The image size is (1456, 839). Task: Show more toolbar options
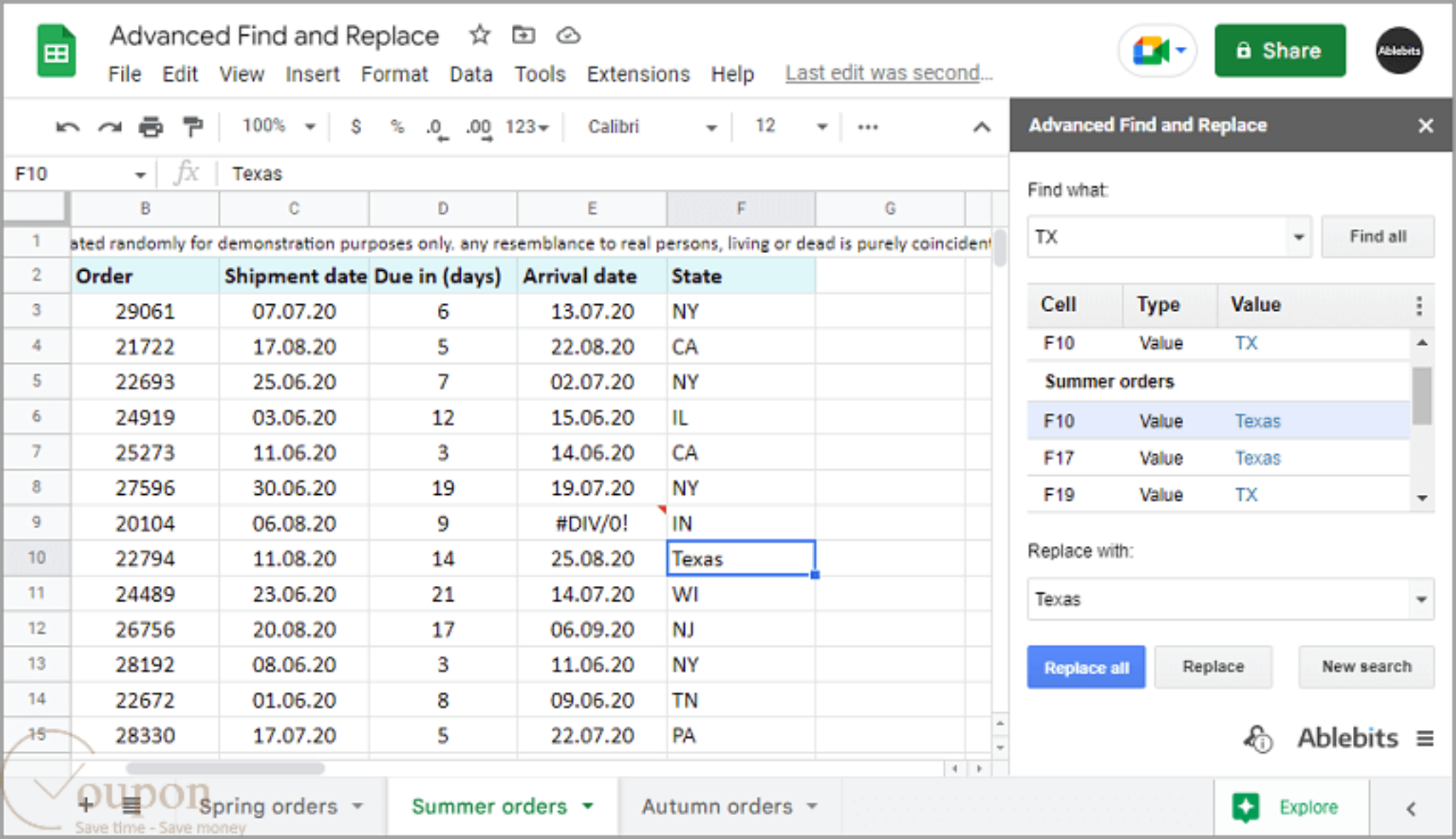[x=867, y=127]
